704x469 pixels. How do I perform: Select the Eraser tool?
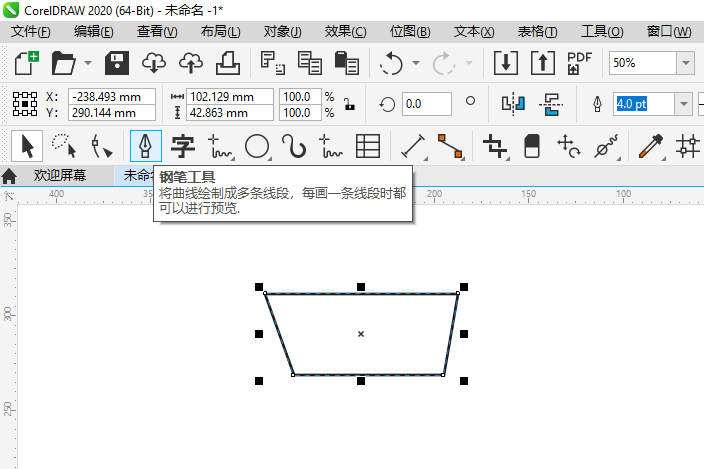(x=532, y=146)
